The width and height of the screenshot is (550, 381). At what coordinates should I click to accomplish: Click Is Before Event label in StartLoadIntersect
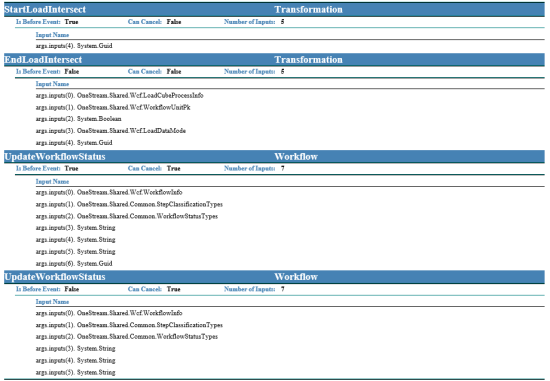tap(38, 22)
